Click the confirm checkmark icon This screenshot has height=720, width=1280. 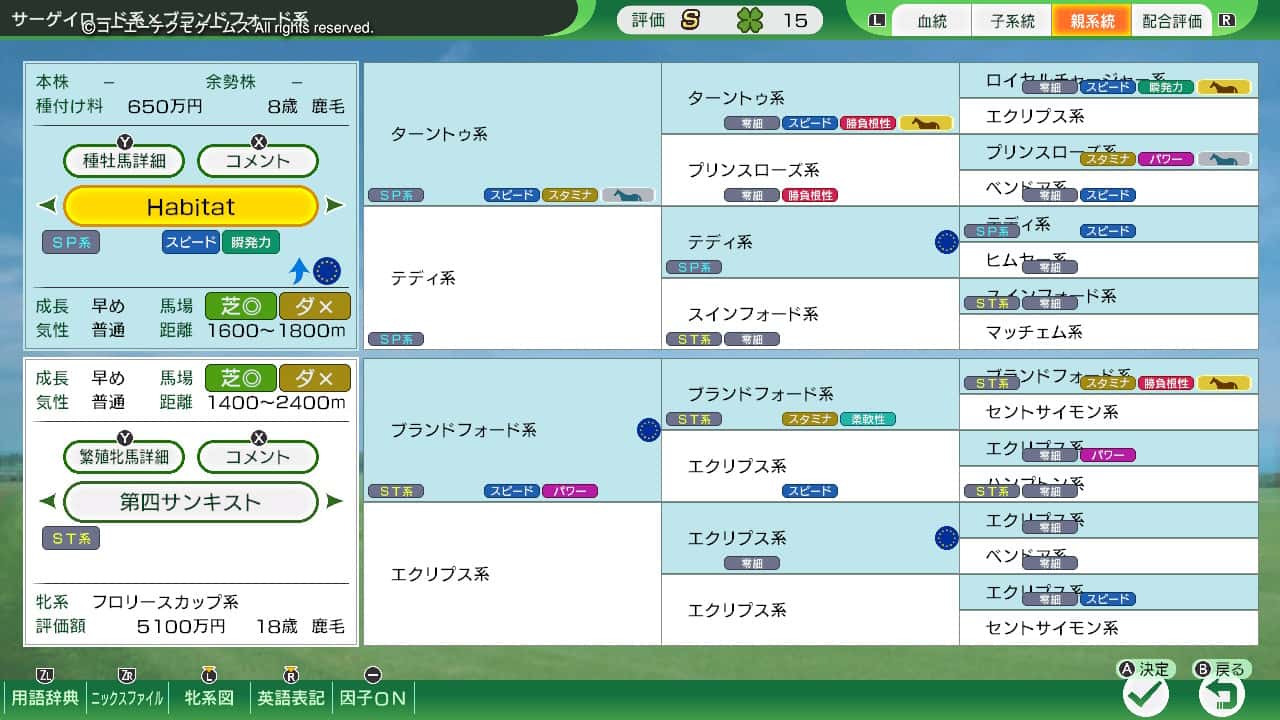click(1145, 694)
